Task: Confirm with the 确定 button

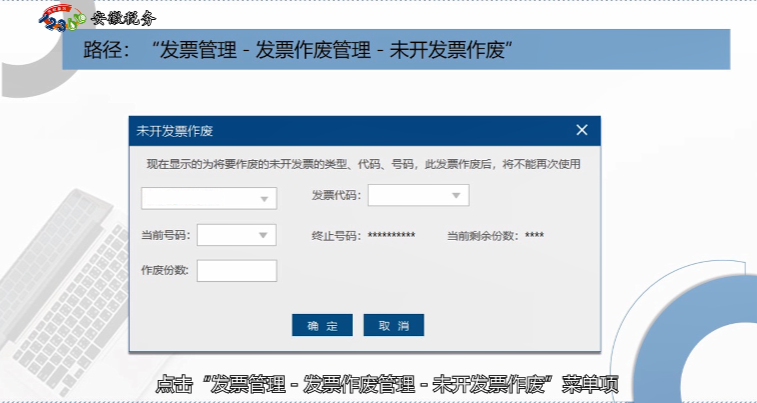Action: pos(322,325)
